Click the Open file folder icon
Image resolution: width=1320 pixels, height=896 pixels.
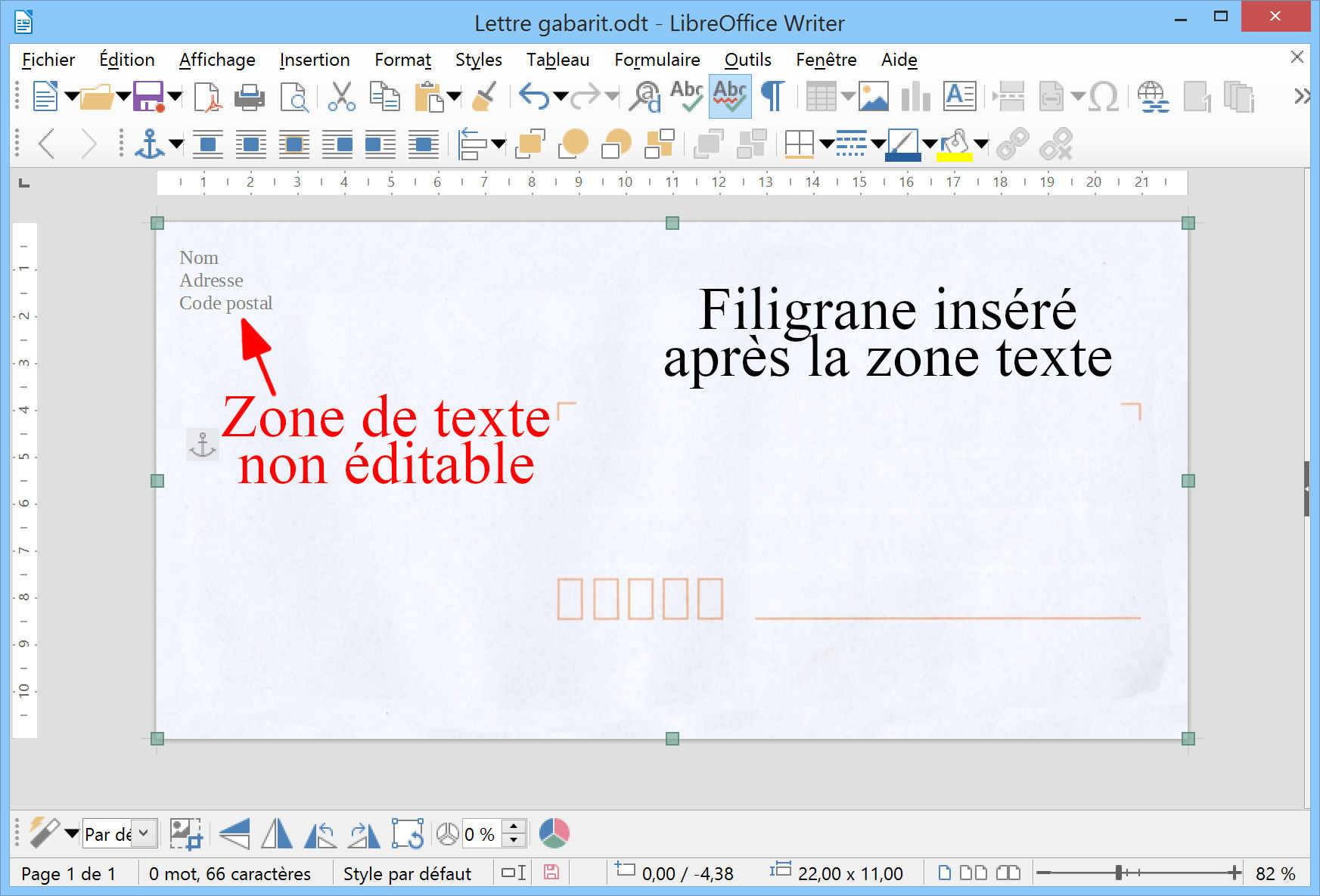[97, 97]
